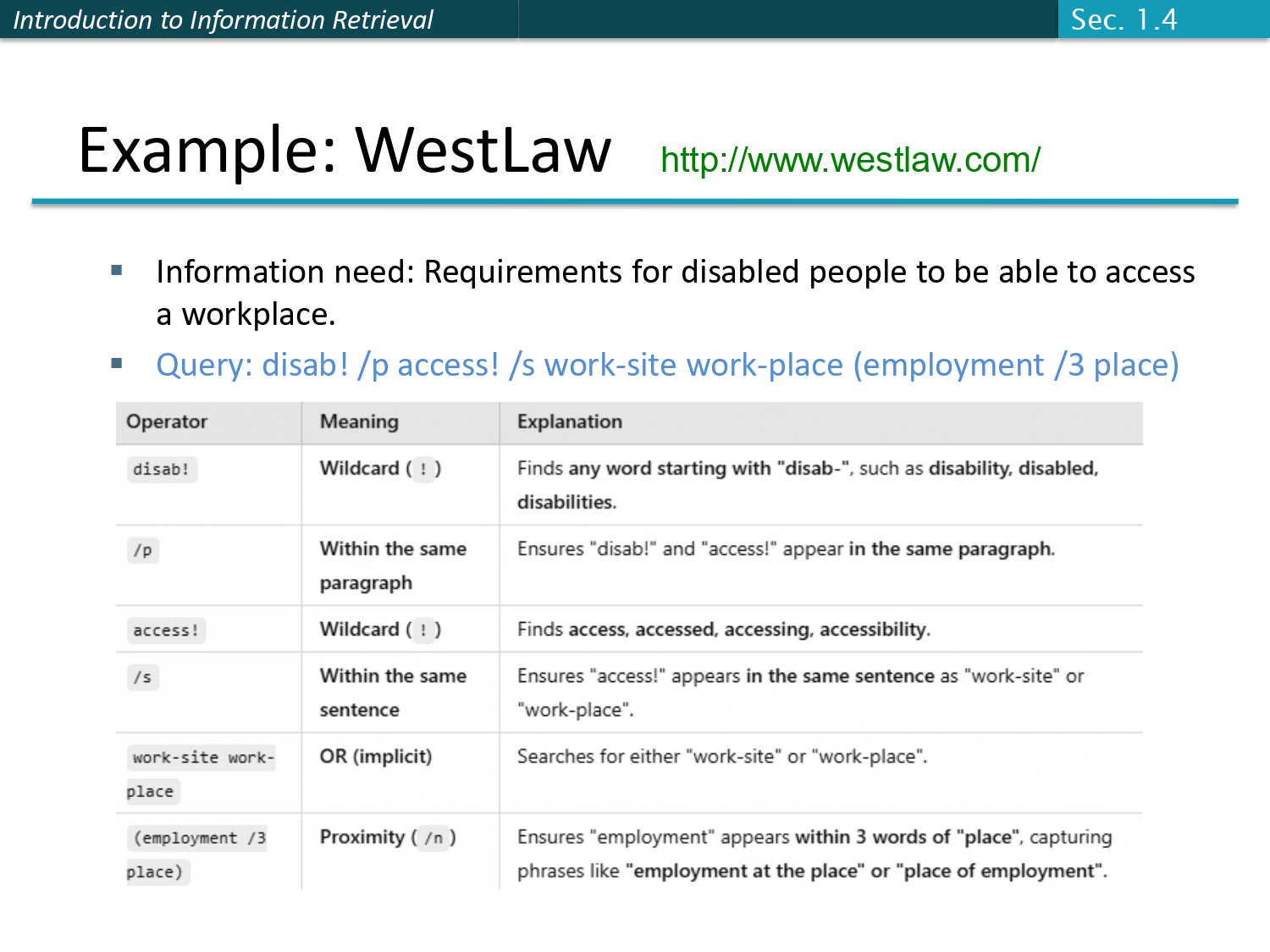Click the '(employment /3 place)' operator cell
This screenshot has height=952, width=1270.
coord(197,854)
